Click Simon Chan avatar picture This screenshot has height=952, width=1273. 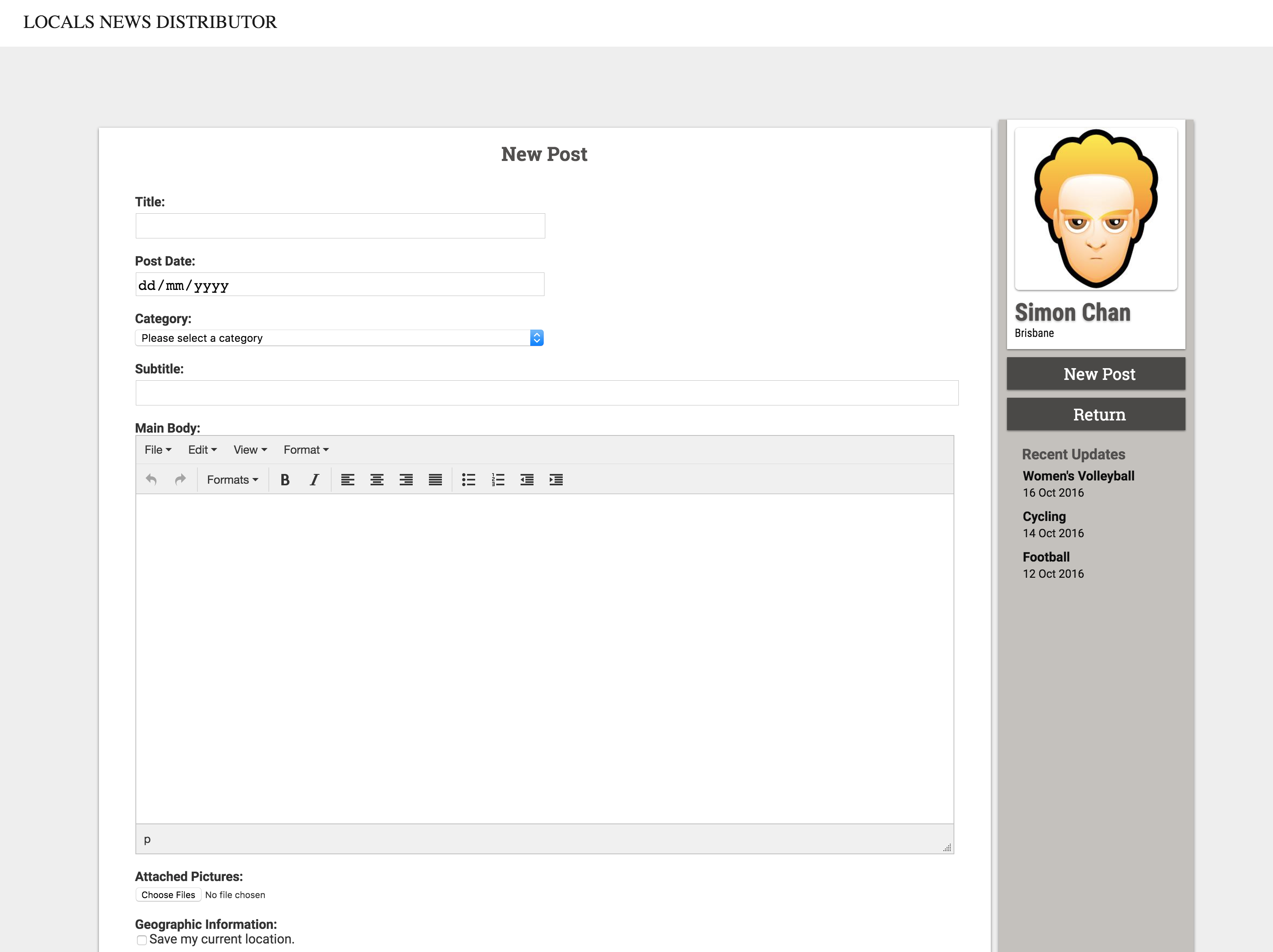click(x=1096, y=208)
